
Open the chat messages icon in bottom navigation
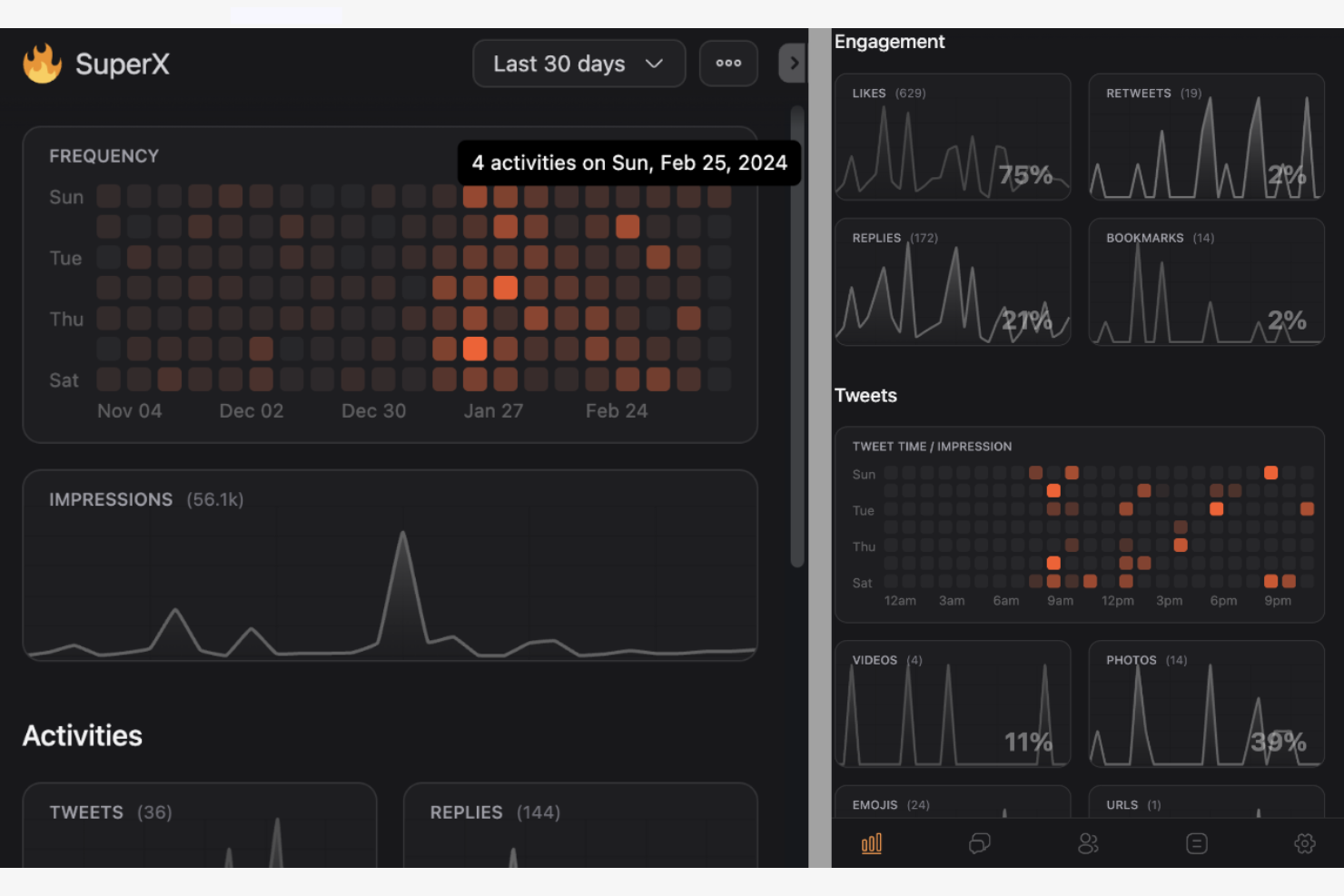[x=980, y=843]
